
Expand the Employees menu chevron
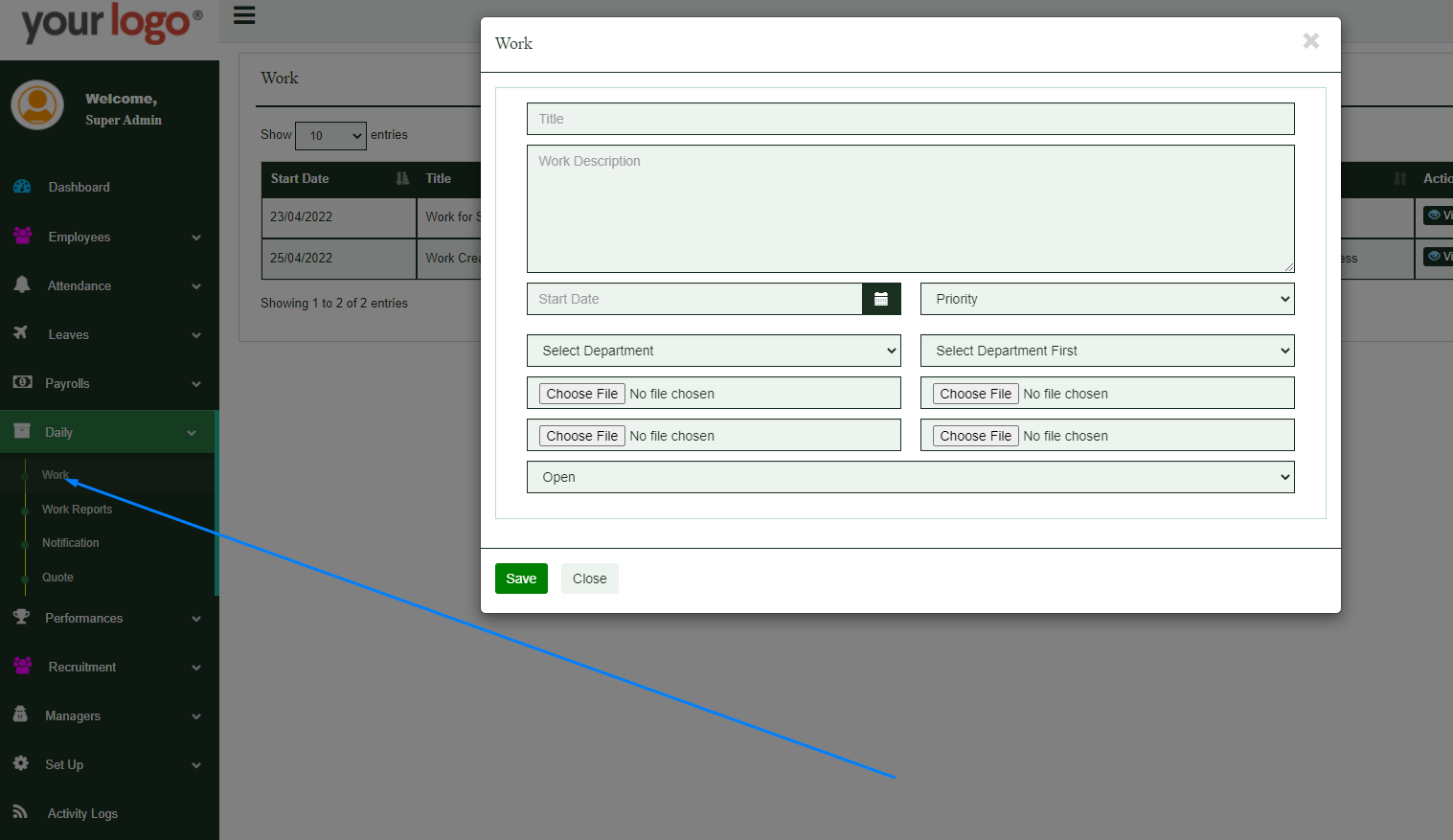pos(196,238)
